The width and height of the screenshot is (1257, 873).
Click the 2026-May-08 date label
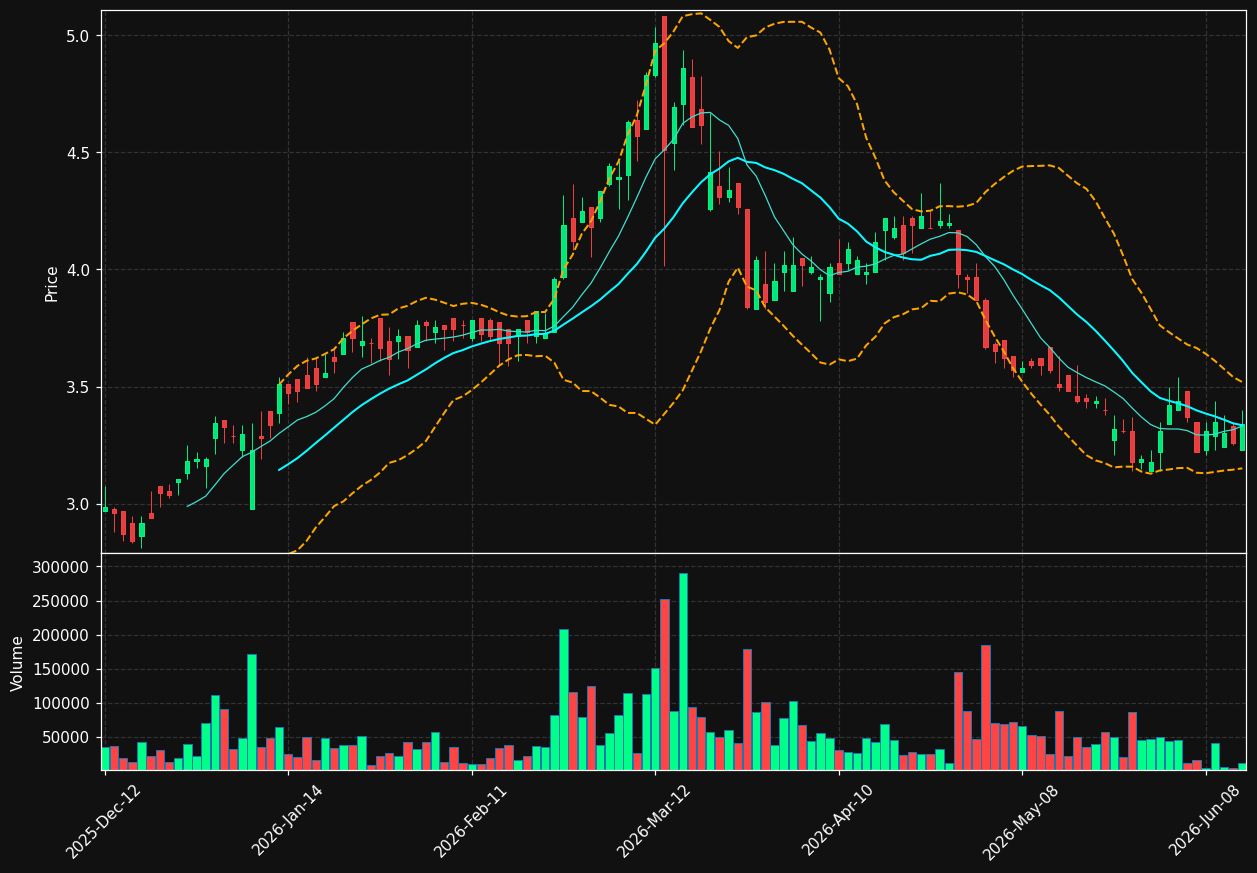point(1021,822)
